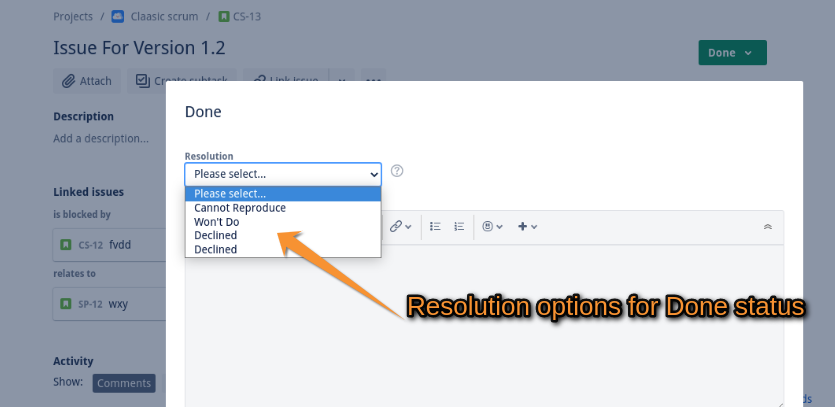Open Projects breadcrumb link
The width and height of the screenshot is (835, 407).
(73, 17)
